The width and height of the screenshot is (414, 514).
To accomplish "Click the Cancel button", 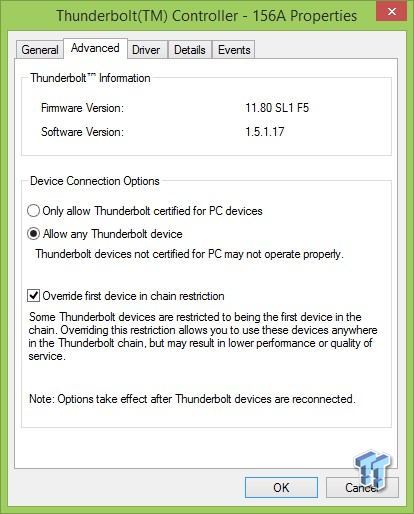I will pyautogui.click(x=362, y=488).
